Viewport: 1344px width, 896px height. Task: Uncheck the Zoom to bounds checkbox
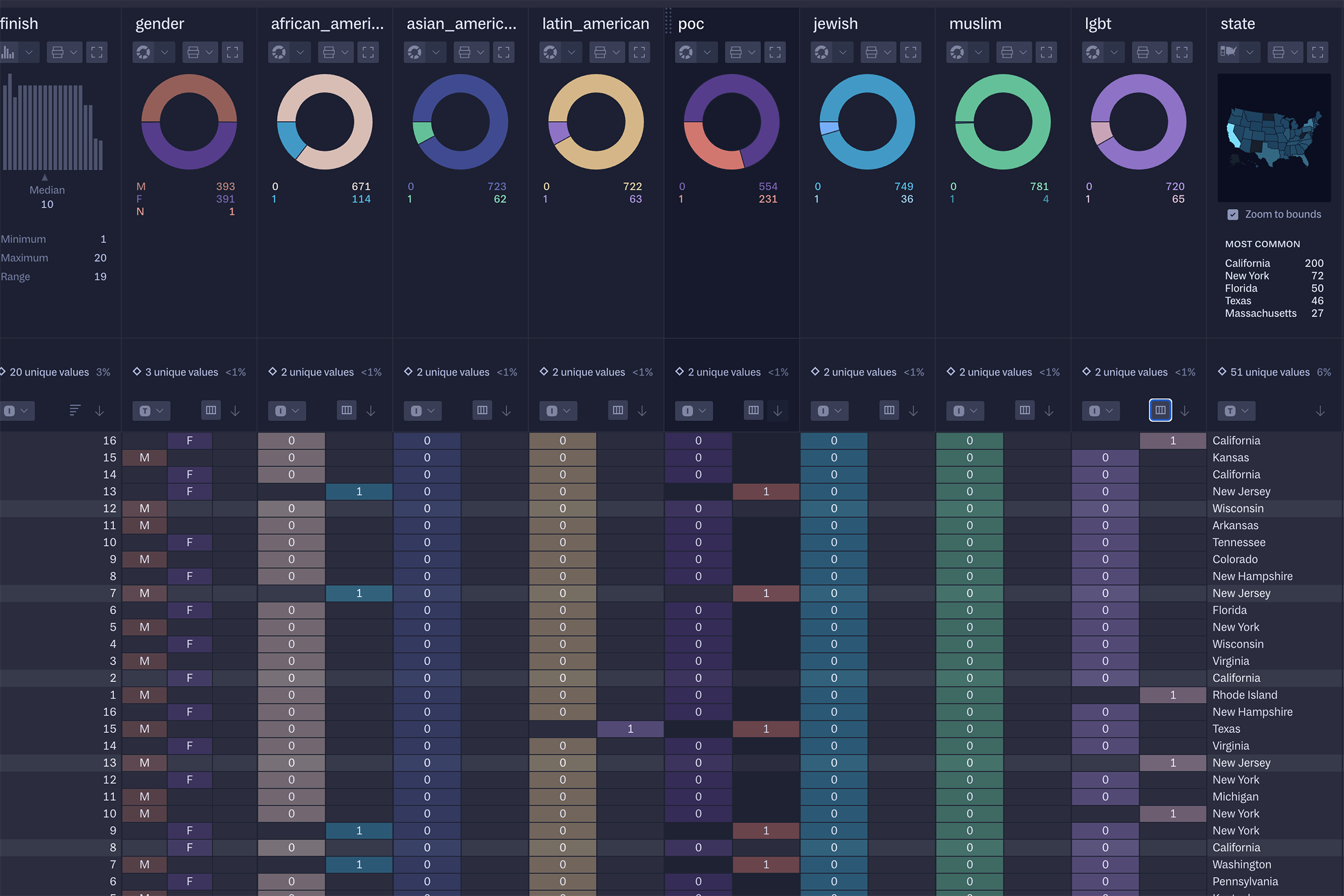1233,214
